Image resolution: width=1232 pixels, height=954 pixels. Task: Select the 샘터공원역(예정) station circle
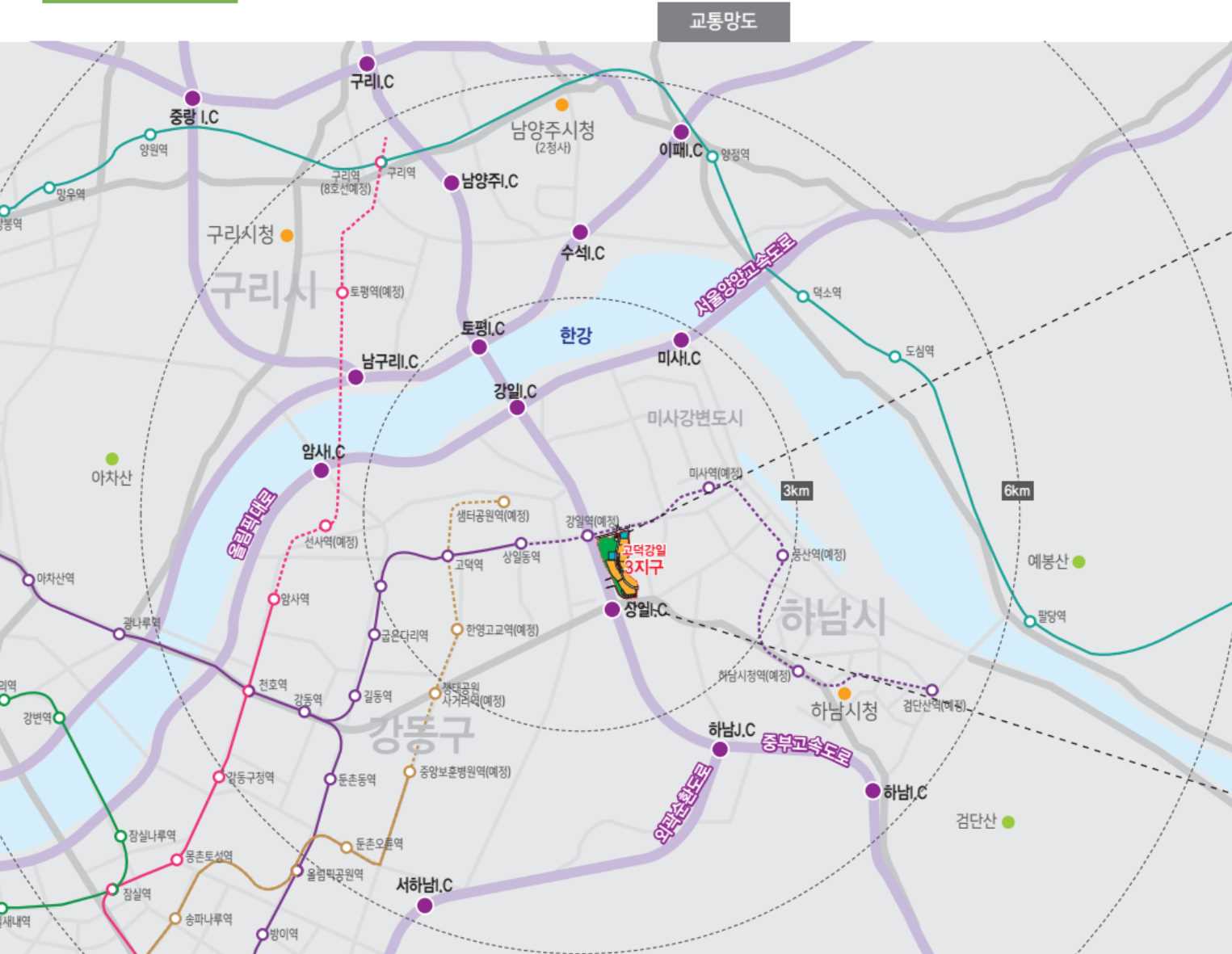tap(503, 502)
